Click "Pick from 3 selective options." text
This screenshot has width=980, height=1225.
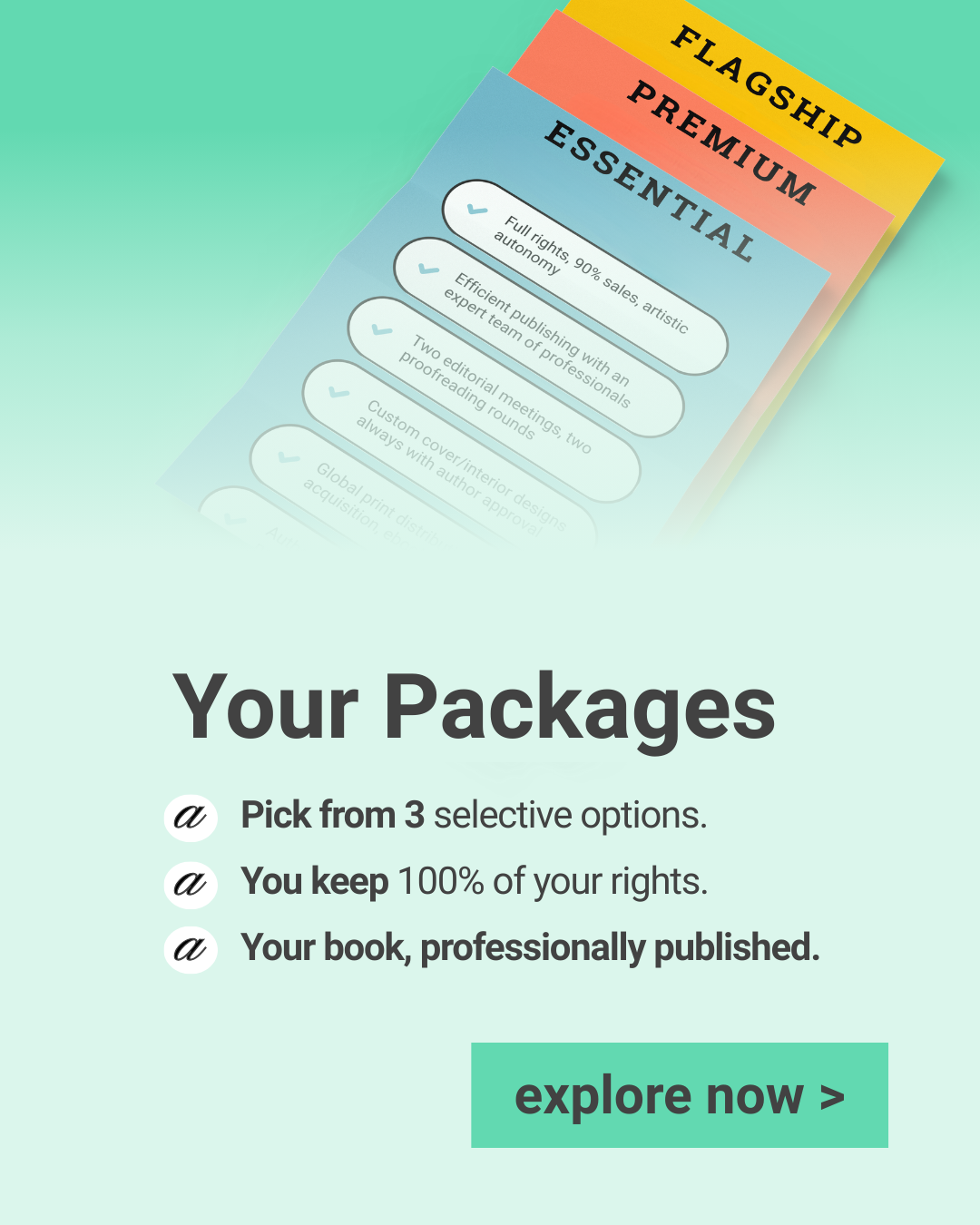(474, 816)
